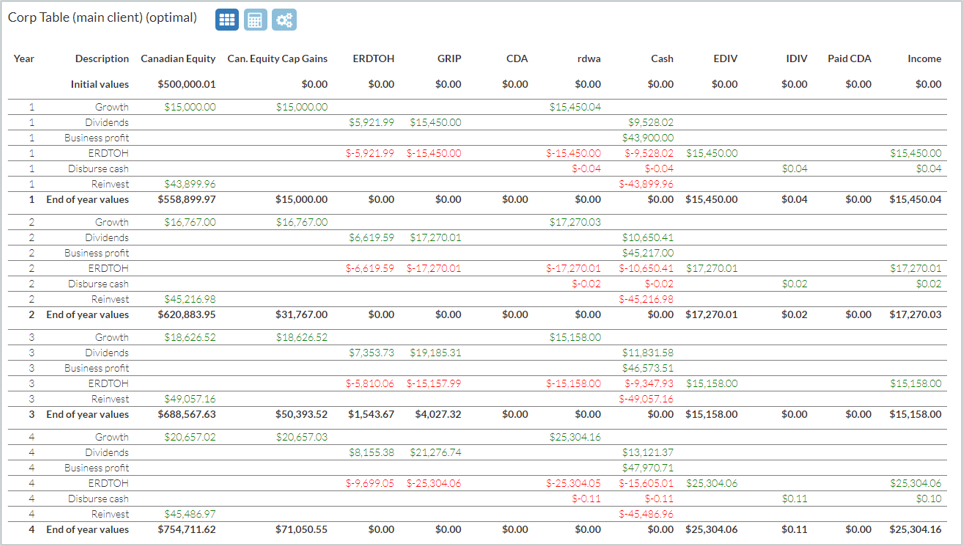Select the GRIP column header
Screen dimensions: 963x546
[449, 59]
